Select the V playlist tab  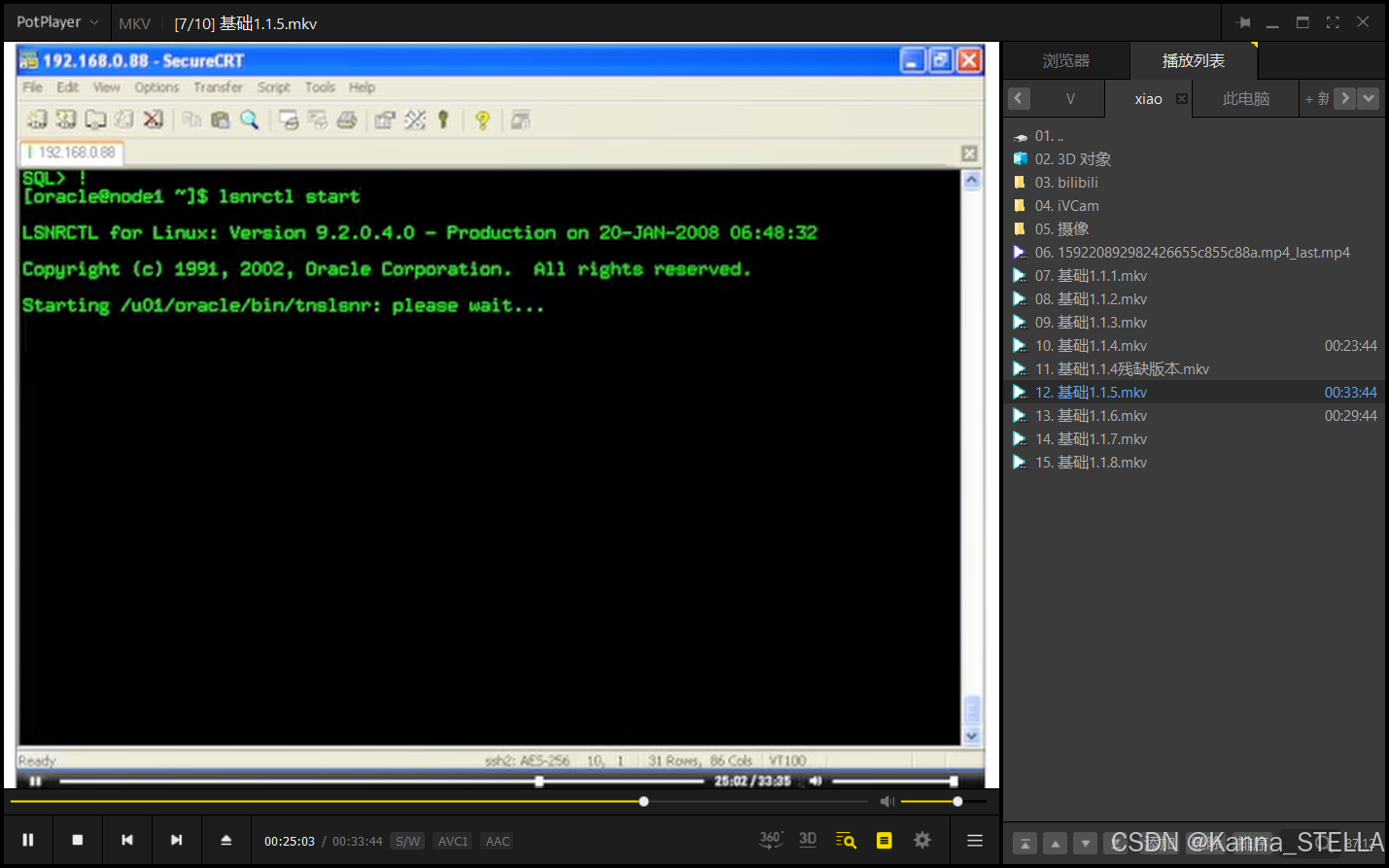coord(1070,98)
